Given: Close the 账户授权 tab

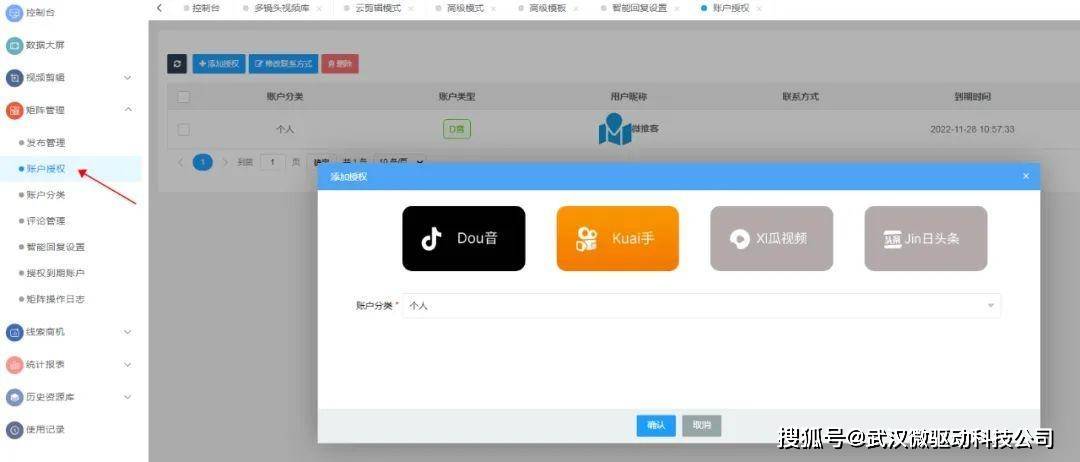Looking at the screenshot, I should click(759, 8).
